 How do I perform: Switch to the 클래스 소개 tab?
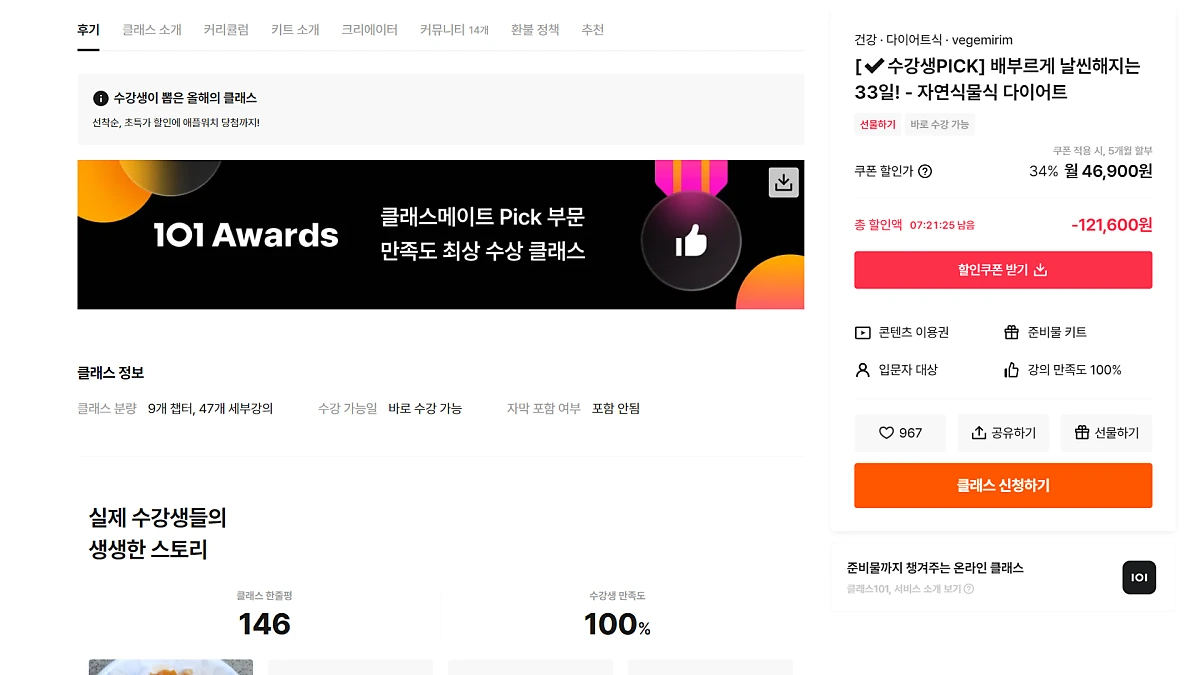(152, 30)
